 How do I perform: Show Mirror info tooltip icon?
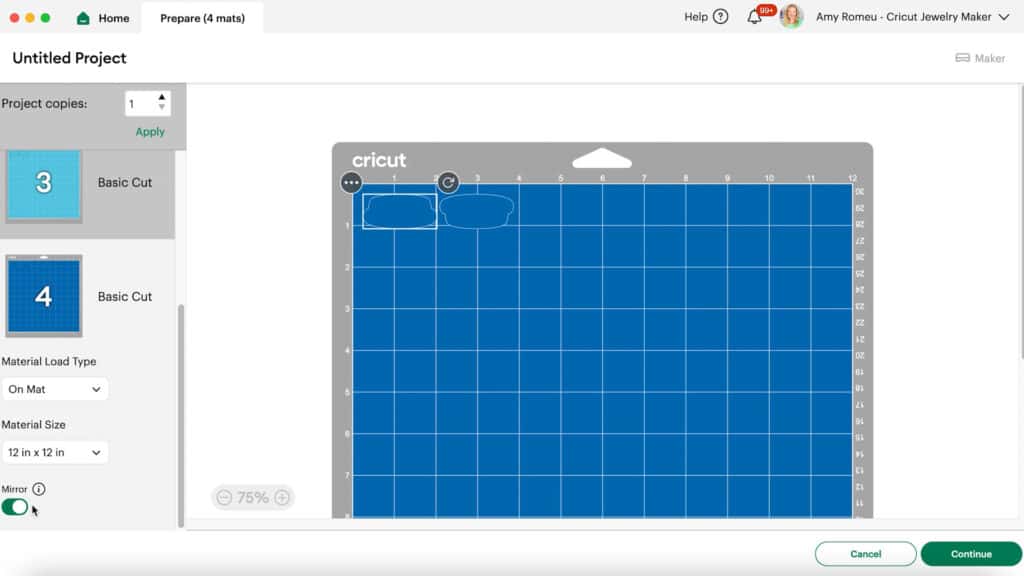pyautogui.click(x=39, y=489)
